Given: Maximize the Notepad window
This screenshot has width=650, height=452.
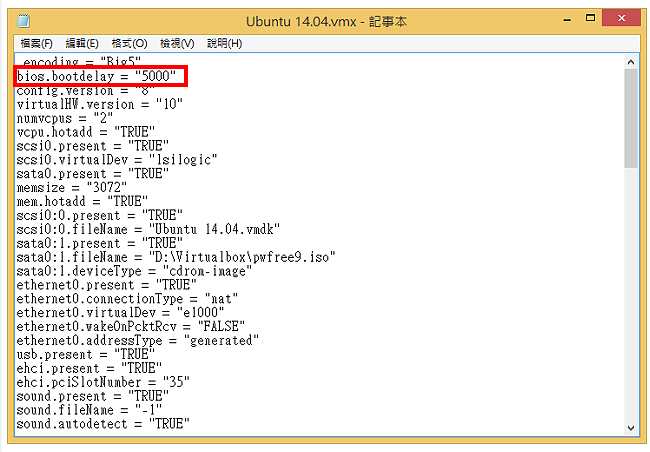Looking at the screenshot, I should click(x=590, y=18).
